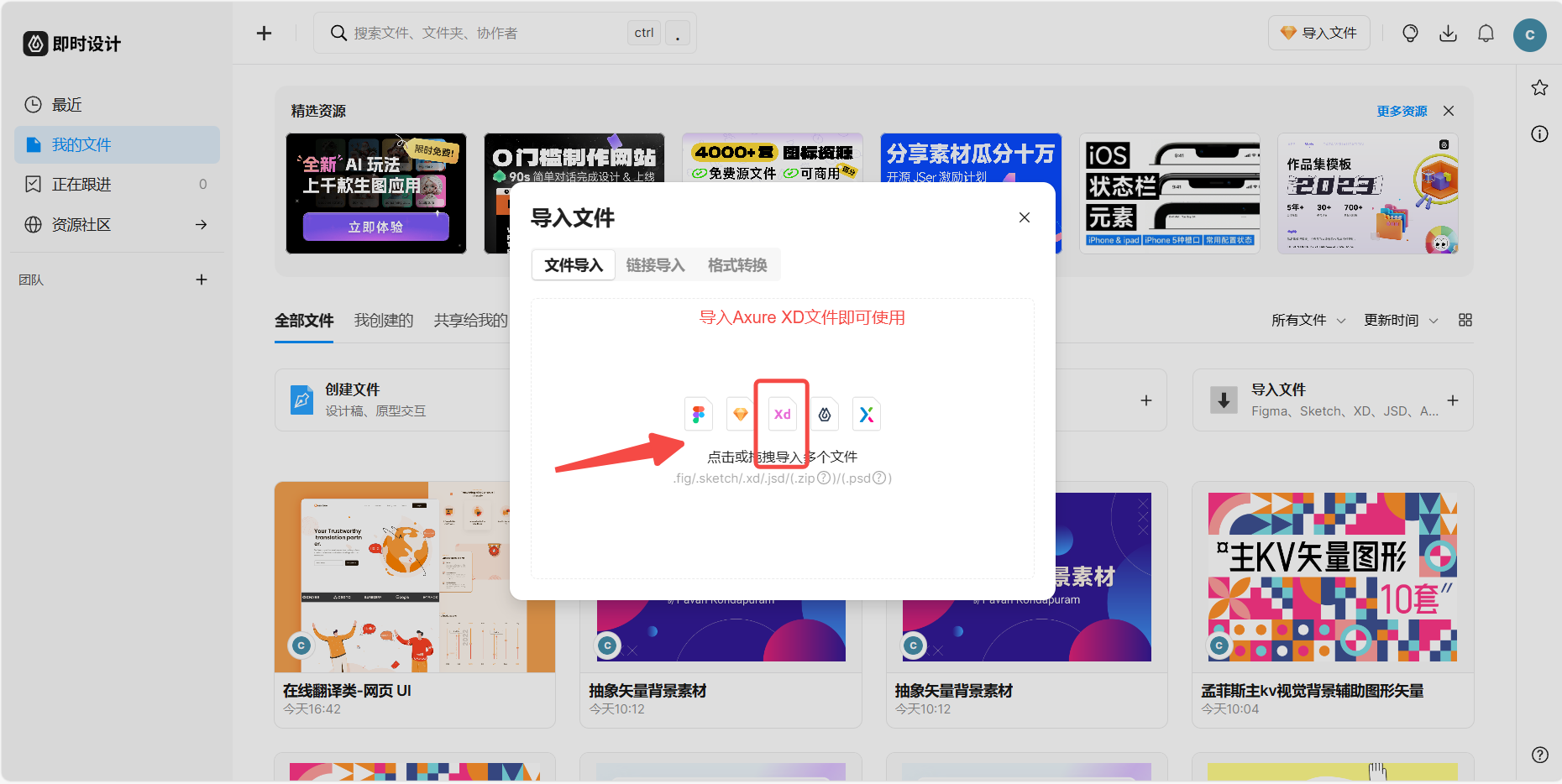1562x784 pixels.
Task: Open the iOS 状态栏元素 resource thumbnail
Action: tap(1170, 193)
